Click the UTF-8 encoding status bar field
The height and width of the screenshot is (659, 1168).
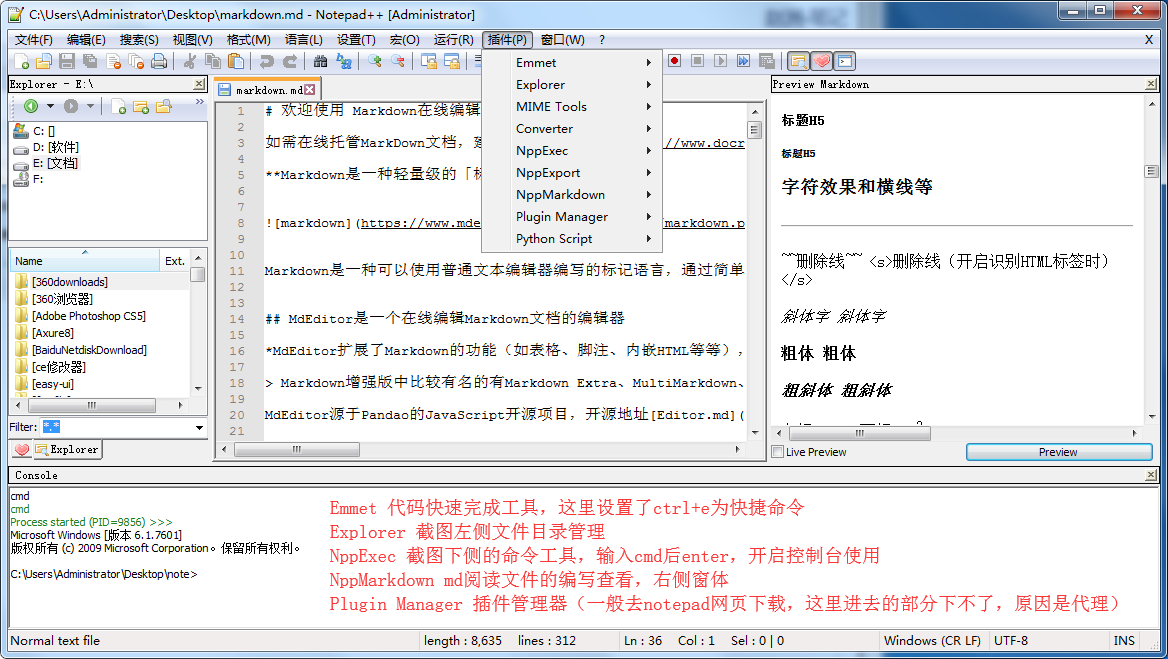[x=1047, y=640]
